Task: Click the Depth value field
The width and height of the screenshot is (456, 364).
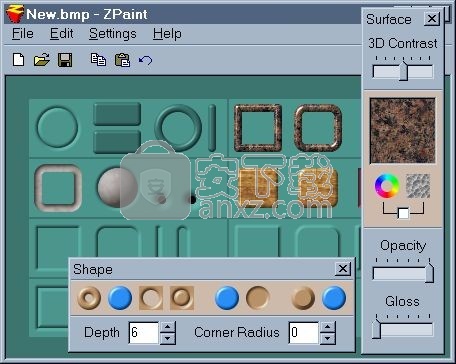Action: pyautogui.click(x=144, y=332)
